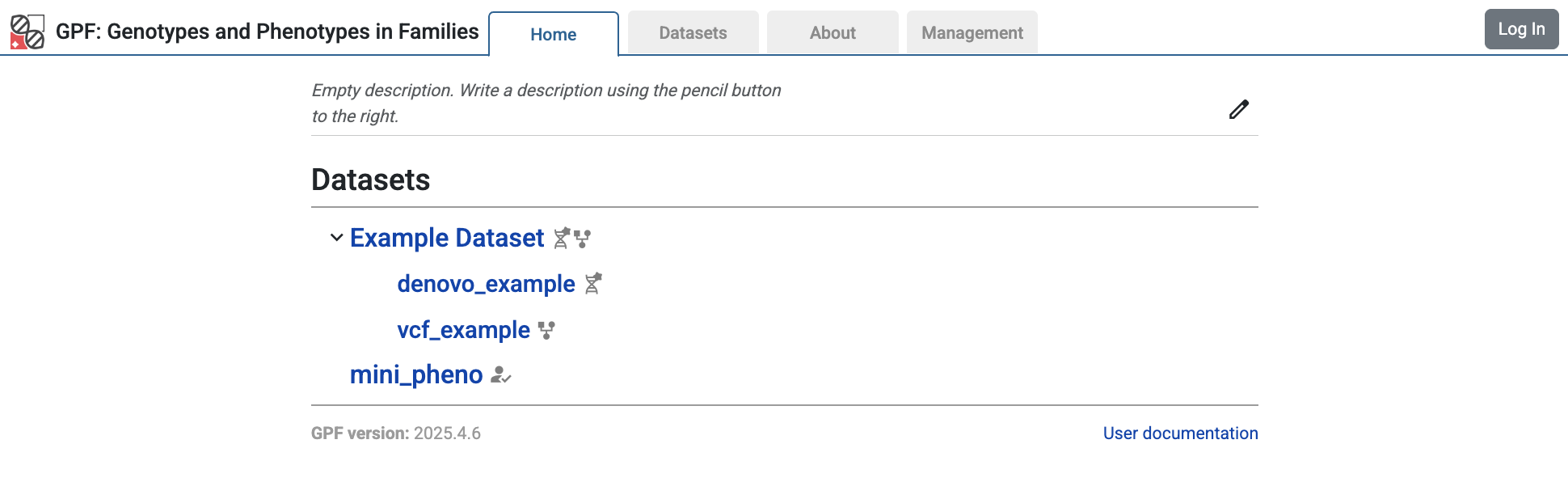Viewport: 1568px width, 482px height.
Task: Click the pedigree icon beside Example Dataset
Action: [582, 239]
